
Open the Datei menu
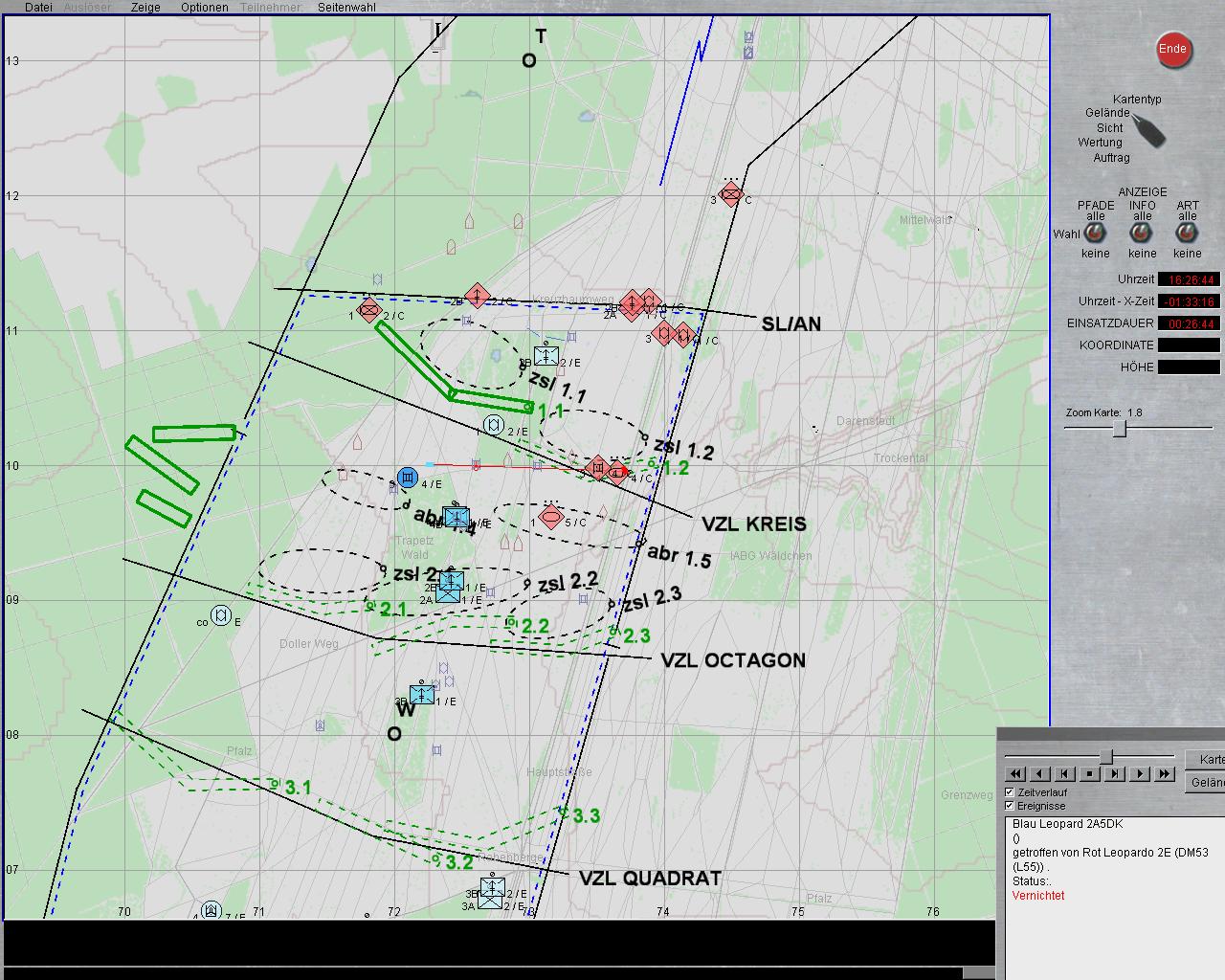point(38,7)
